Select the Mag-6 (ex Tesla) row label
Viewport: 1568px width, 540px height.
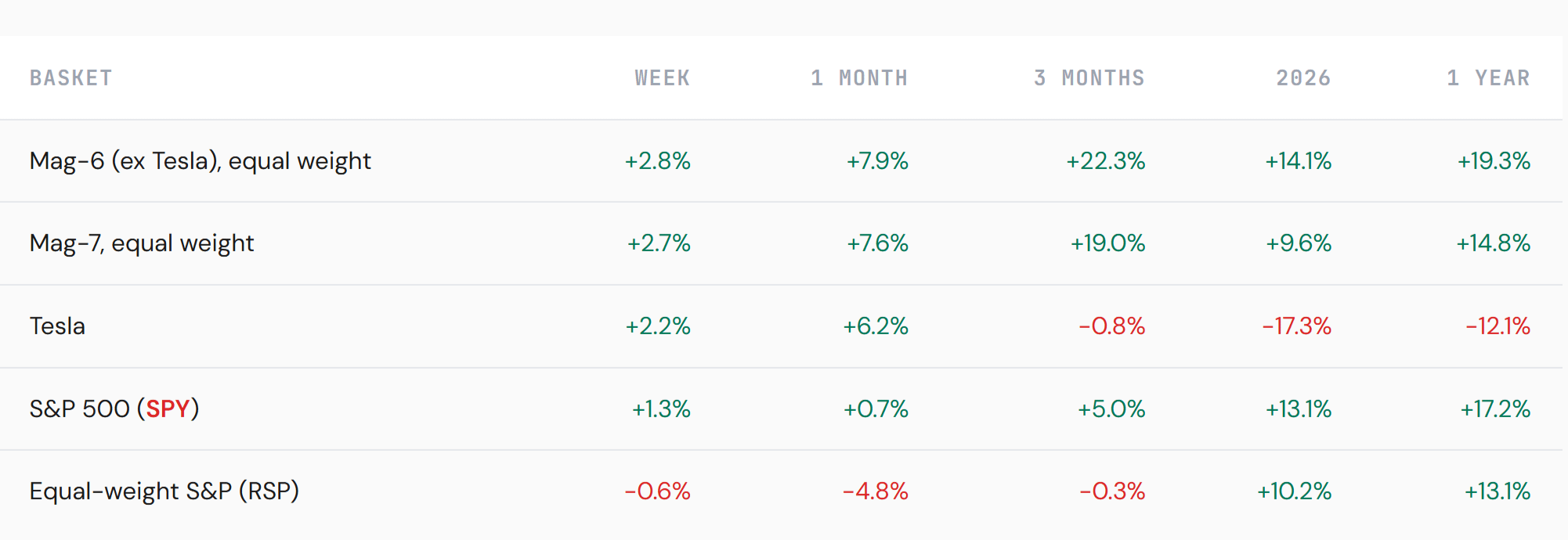pyautogui.click(x=201, y=161)
